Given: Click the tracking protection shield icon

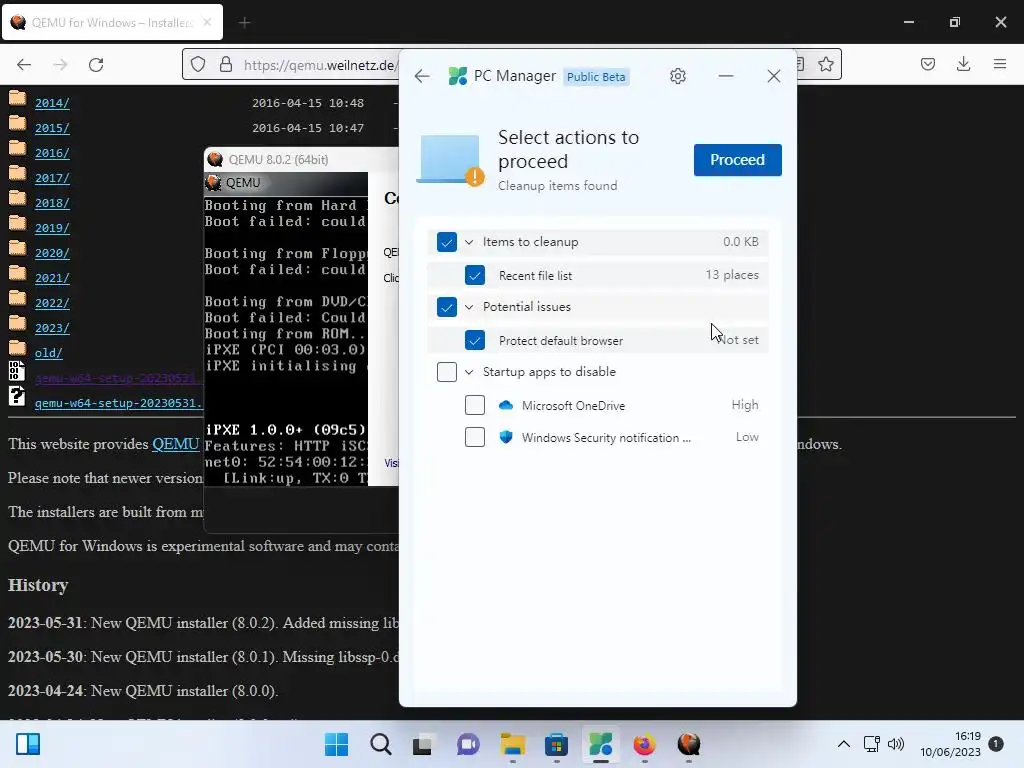Looking at the screenshot, I should [198, 64].
